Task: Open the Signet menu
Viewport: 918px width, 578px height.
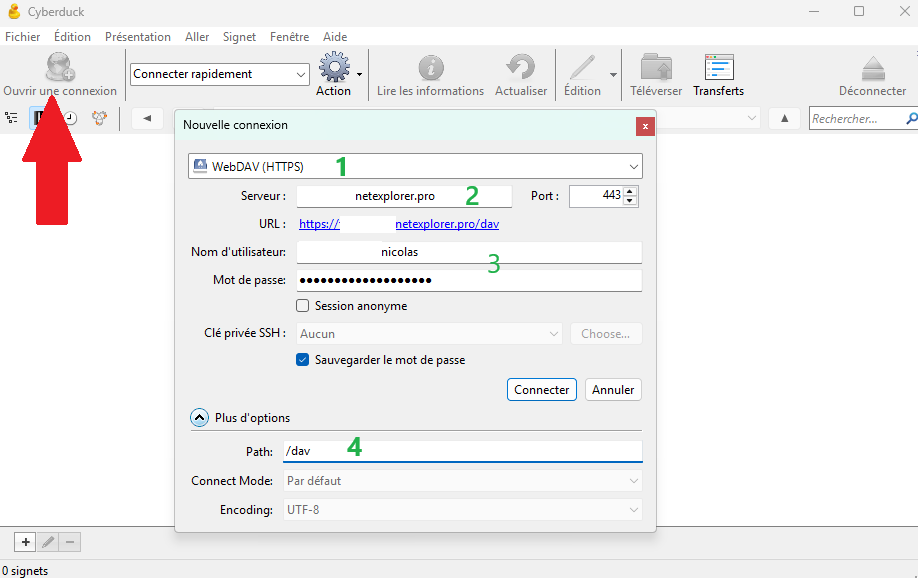Action: (x=239, y=37)
